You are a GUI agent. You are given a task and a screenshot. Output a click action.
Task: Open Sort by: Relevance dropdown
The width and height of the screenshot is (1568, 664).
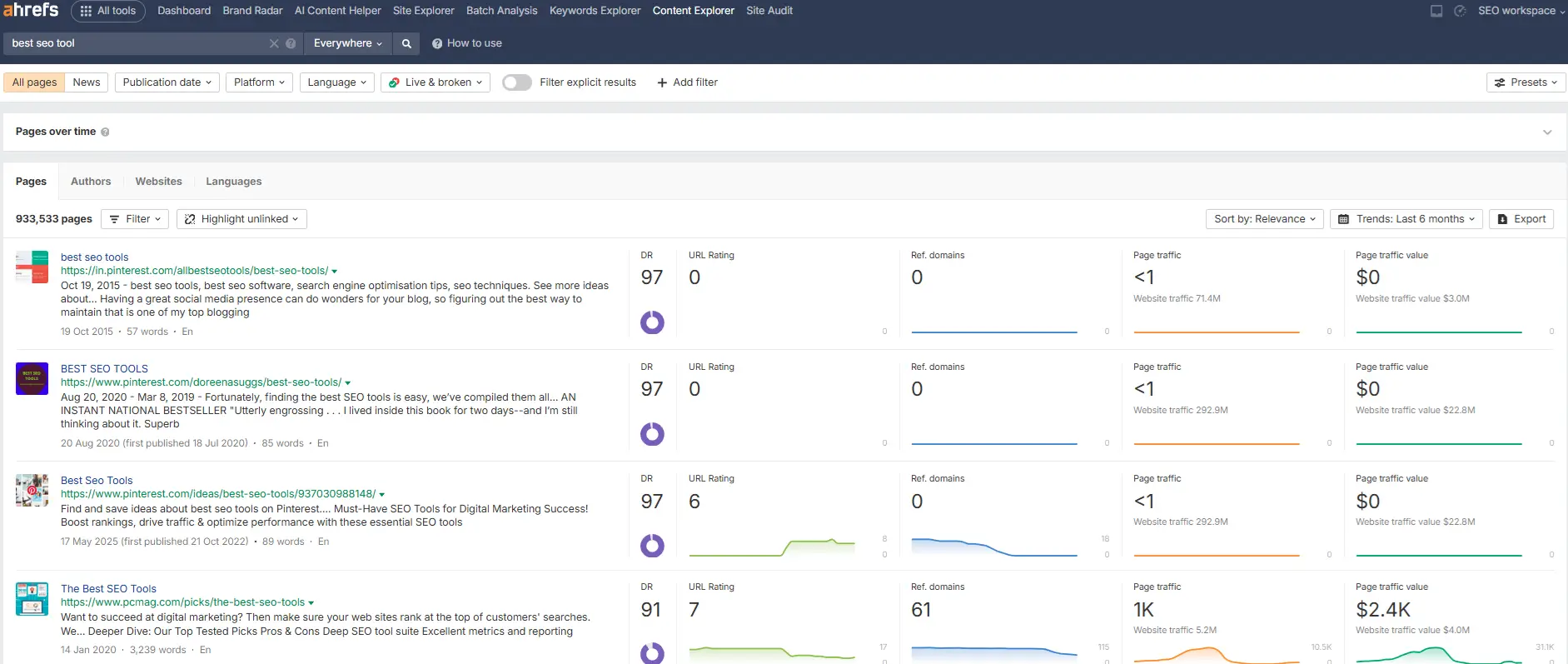1264,219
